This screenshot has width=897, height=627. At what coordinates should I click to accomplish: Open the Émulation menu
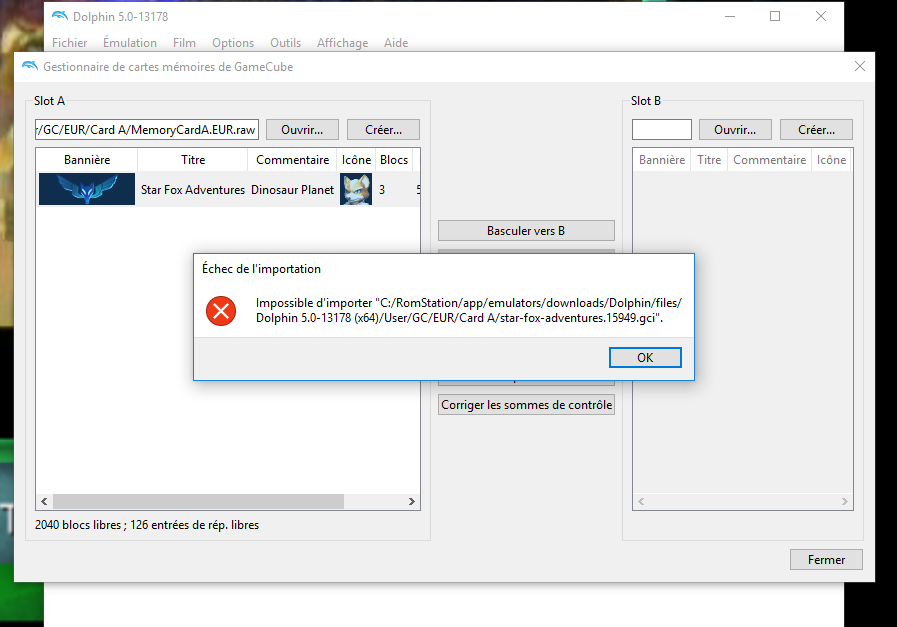coord(130,43)
